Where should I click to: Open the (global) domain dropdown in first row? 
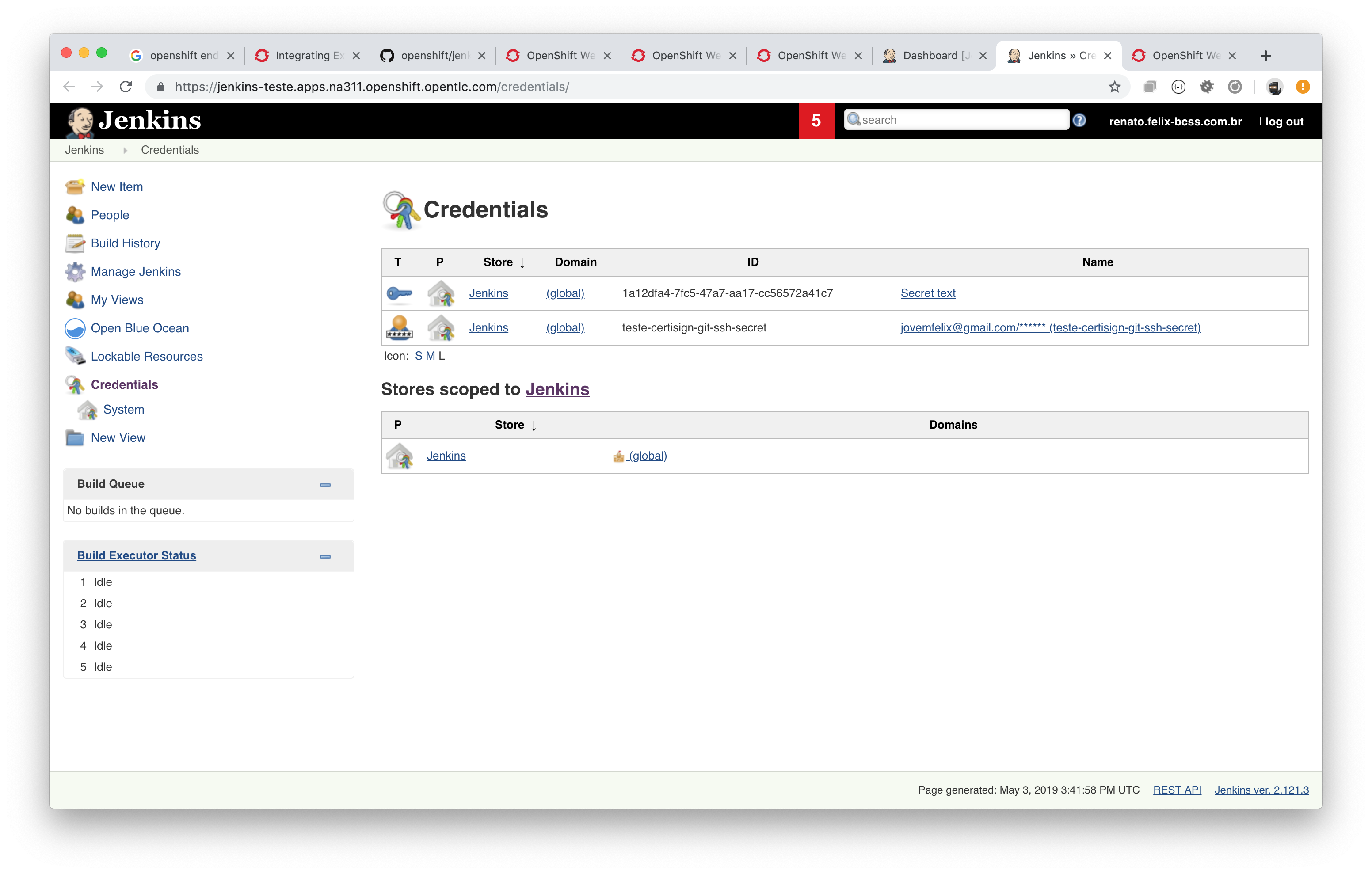click(564, 293)
